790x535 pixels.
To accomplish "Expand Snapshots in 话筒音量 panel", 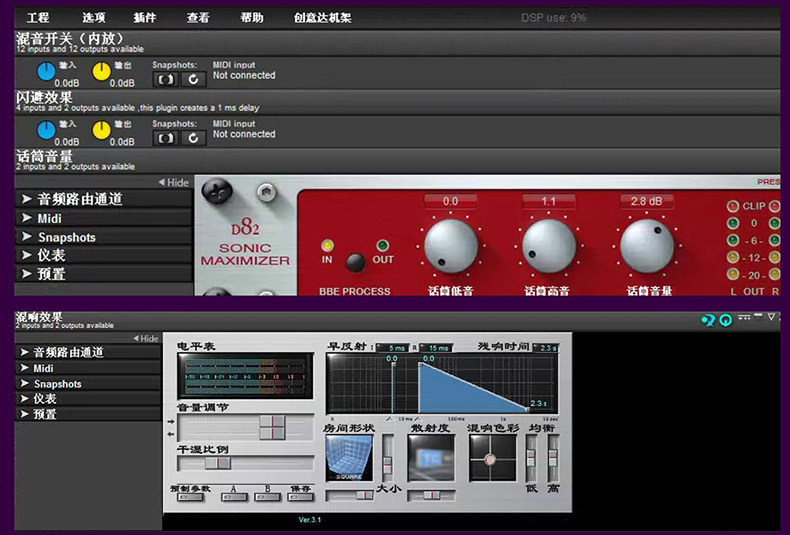I will (103, 237).
